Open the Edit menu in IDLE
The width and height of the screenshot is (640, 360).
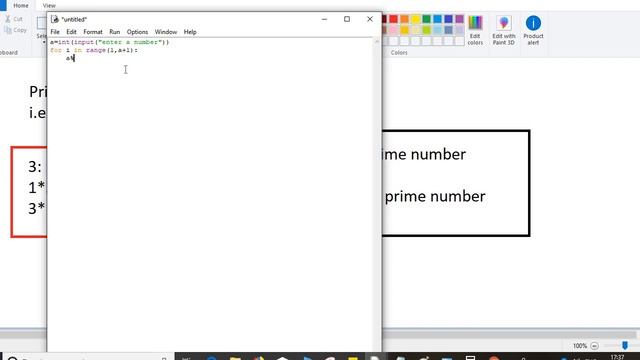pos(71,32)
